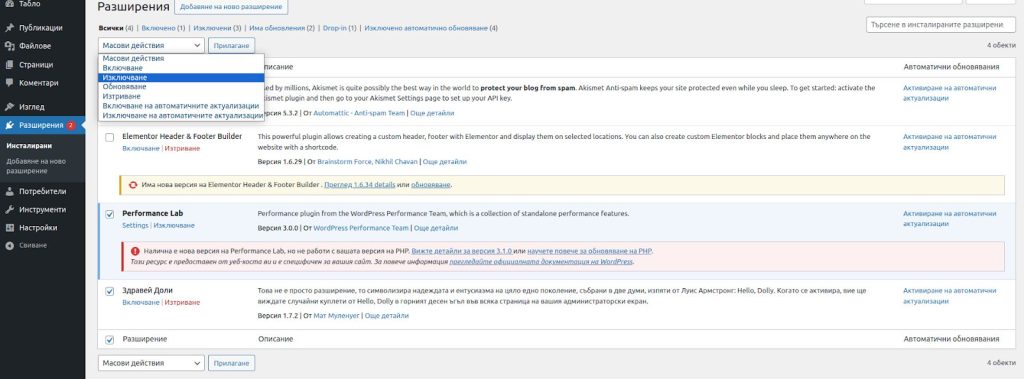Screen dimensions: 1024x379
Task: Filter by Има обновления
Action: click(x=277, y=28)
